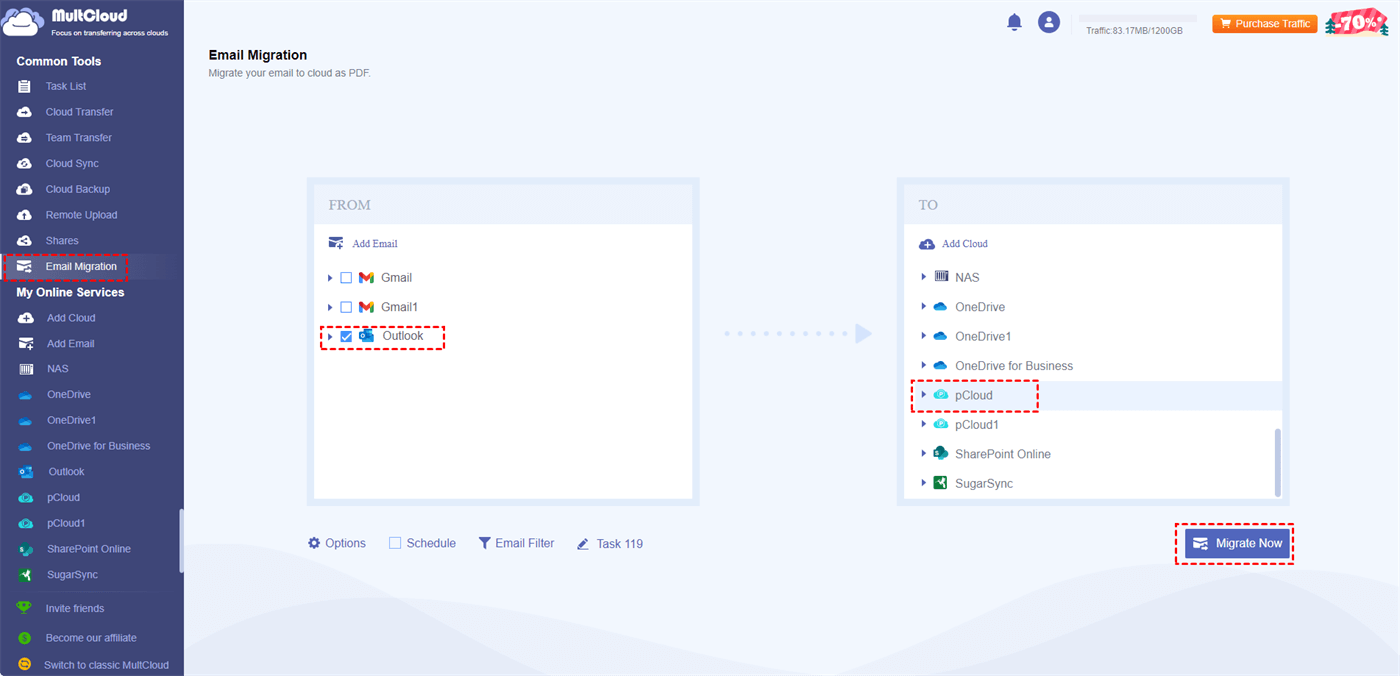Select SharePoint Online row in TO panel

tap(1093, 454)
